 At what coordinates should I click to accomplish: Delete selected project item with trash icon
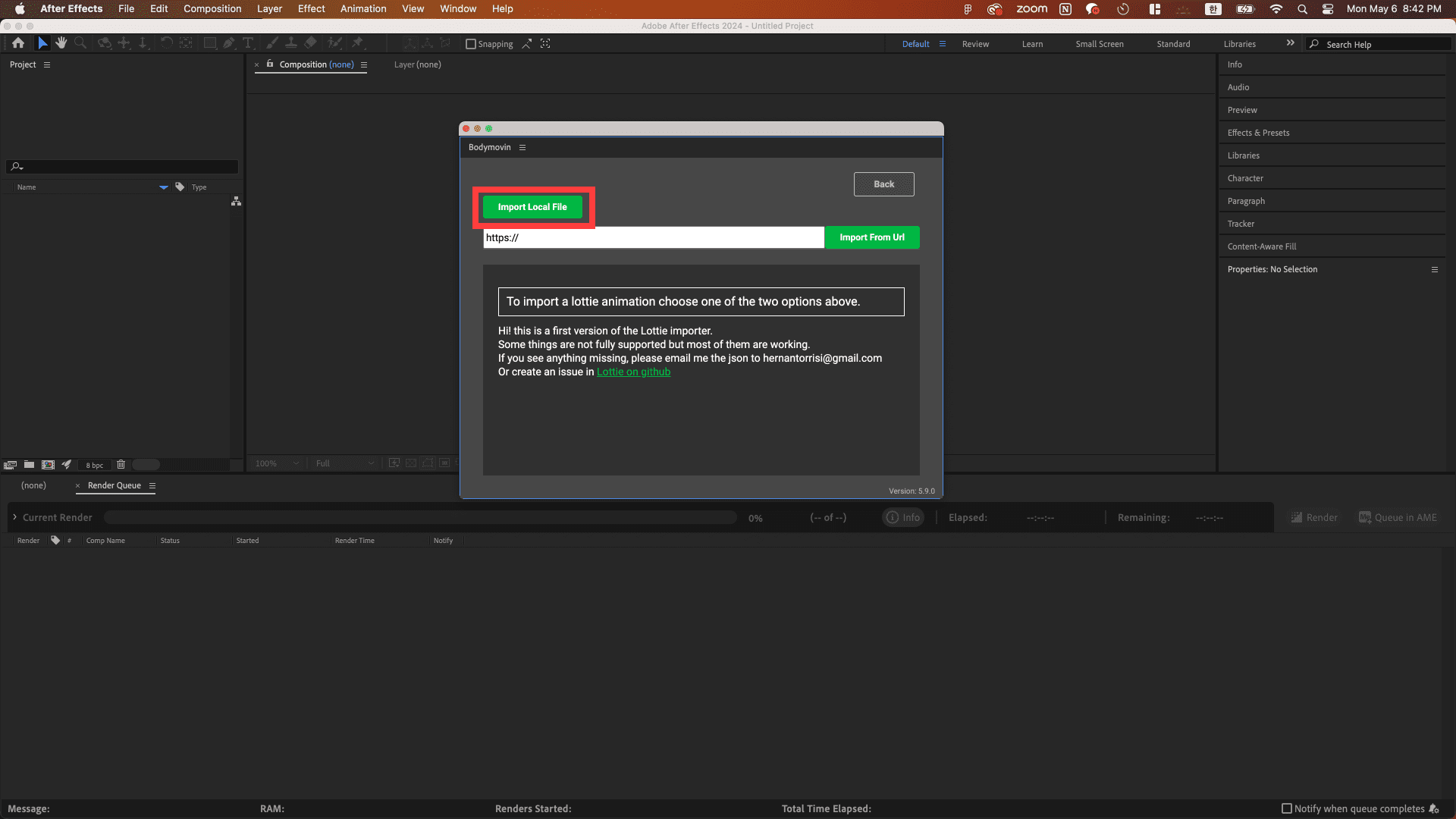121,464
